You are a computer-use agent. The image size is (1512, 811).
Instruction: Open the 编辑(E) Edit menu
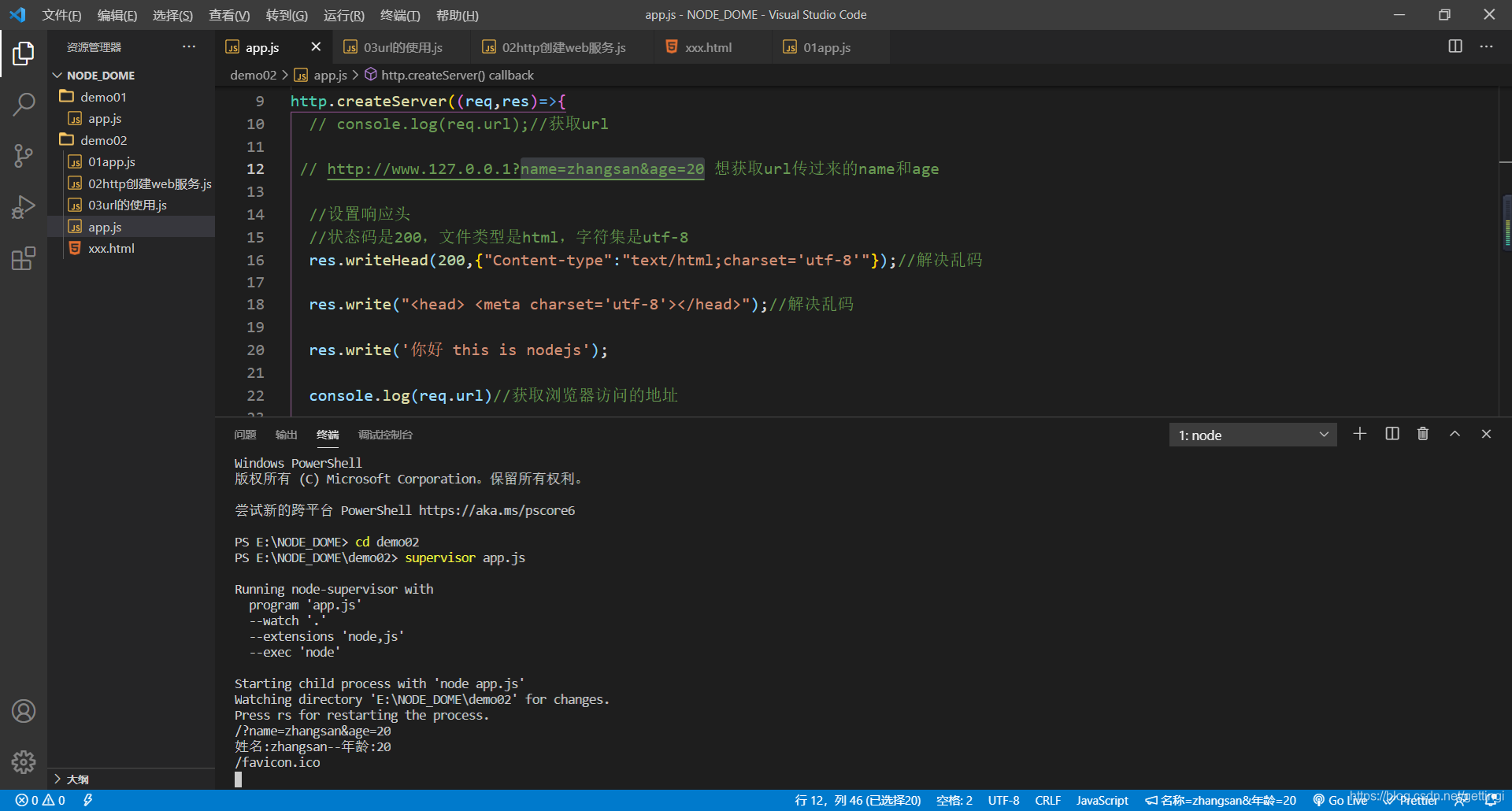click(117, 15)
